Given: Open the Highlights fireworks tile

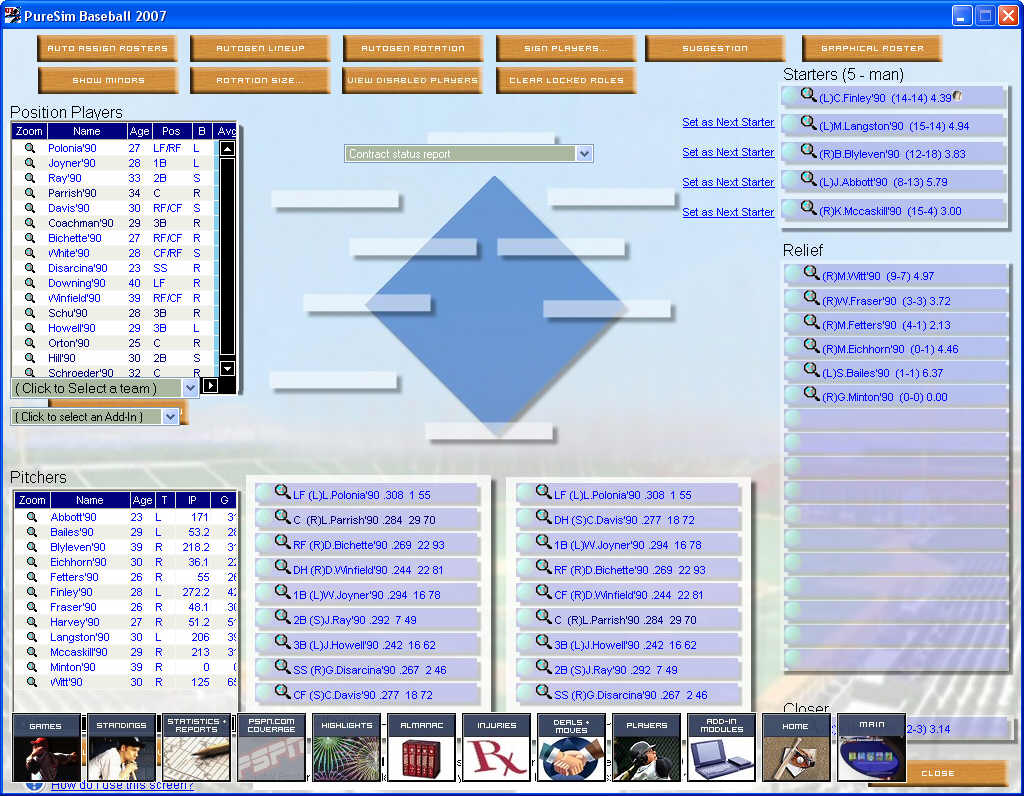Looking at the screenshot, I should (x=346, y=748).
